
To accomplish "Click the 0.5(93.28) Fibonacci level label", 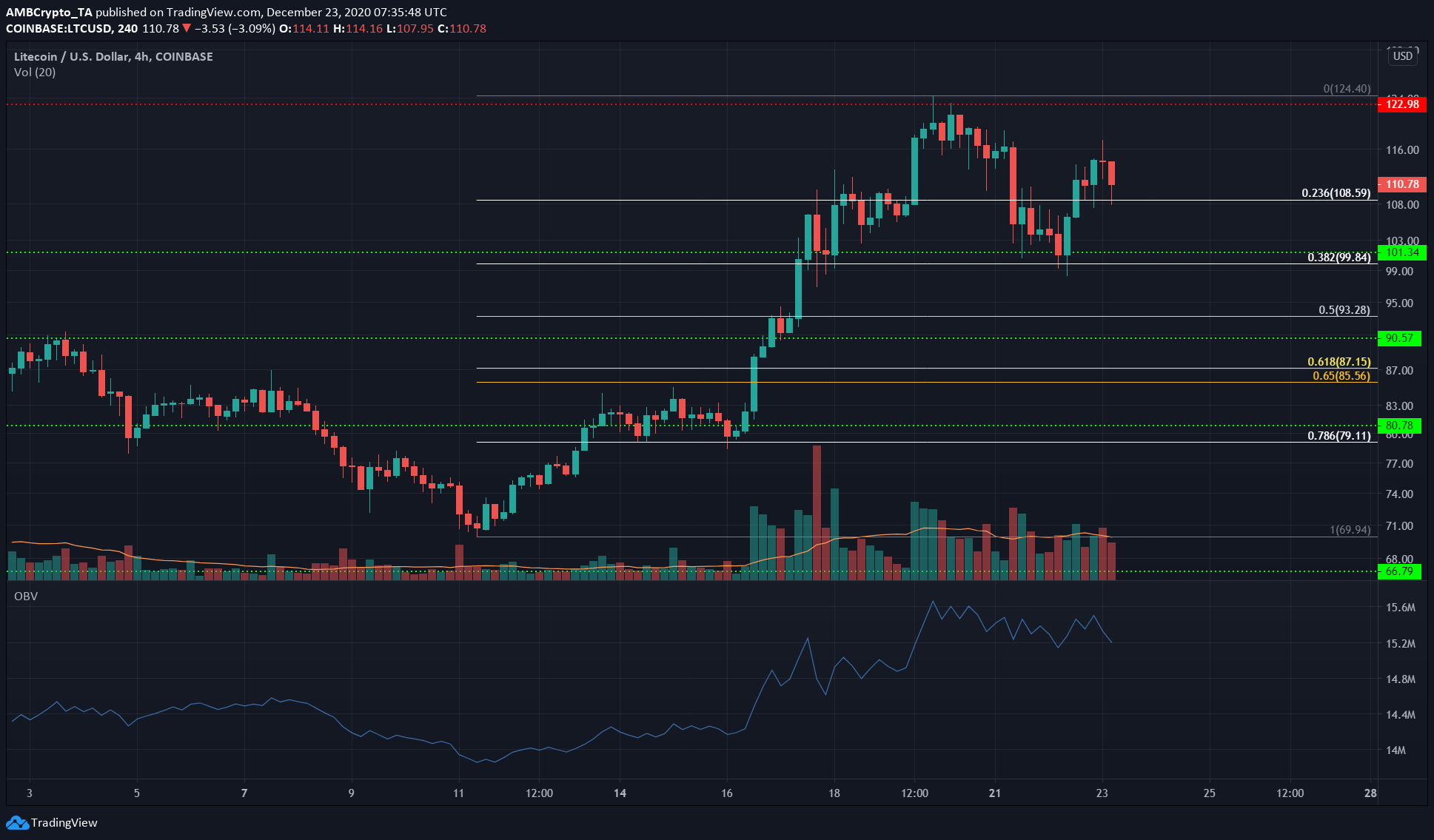I will (x=1344, y=310).
